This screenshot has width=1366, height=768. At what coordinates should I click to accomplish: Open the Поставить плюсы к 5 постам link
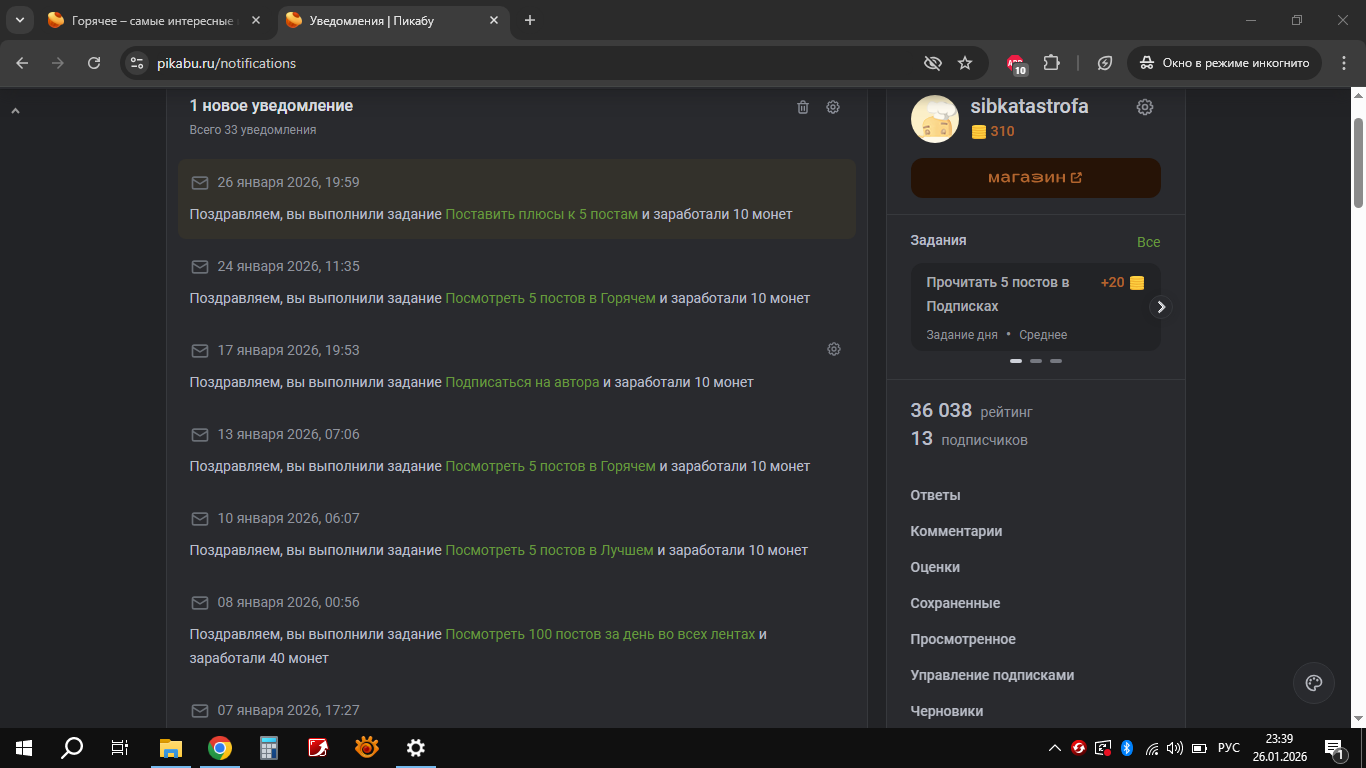click(x=541, y=214)
